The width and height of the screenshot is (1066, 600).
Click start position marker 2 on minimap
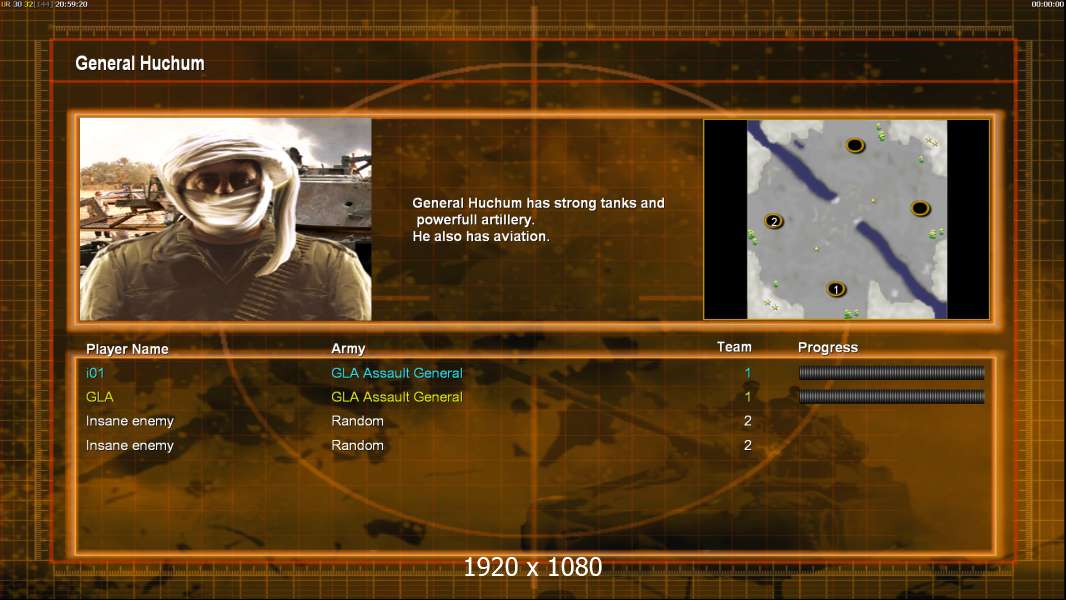774,221
